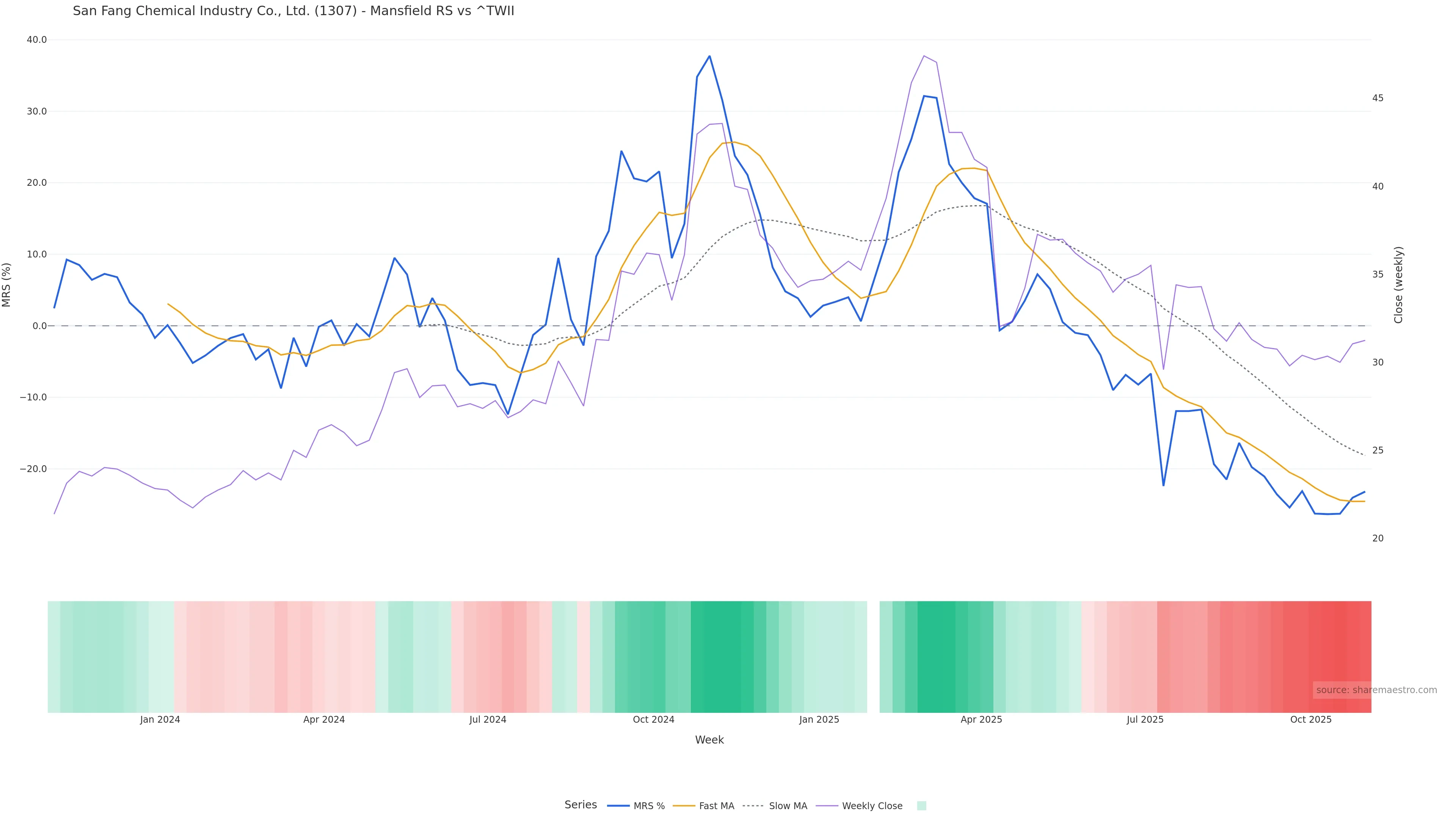
Task: Click the chart title text
Action: 293,11
